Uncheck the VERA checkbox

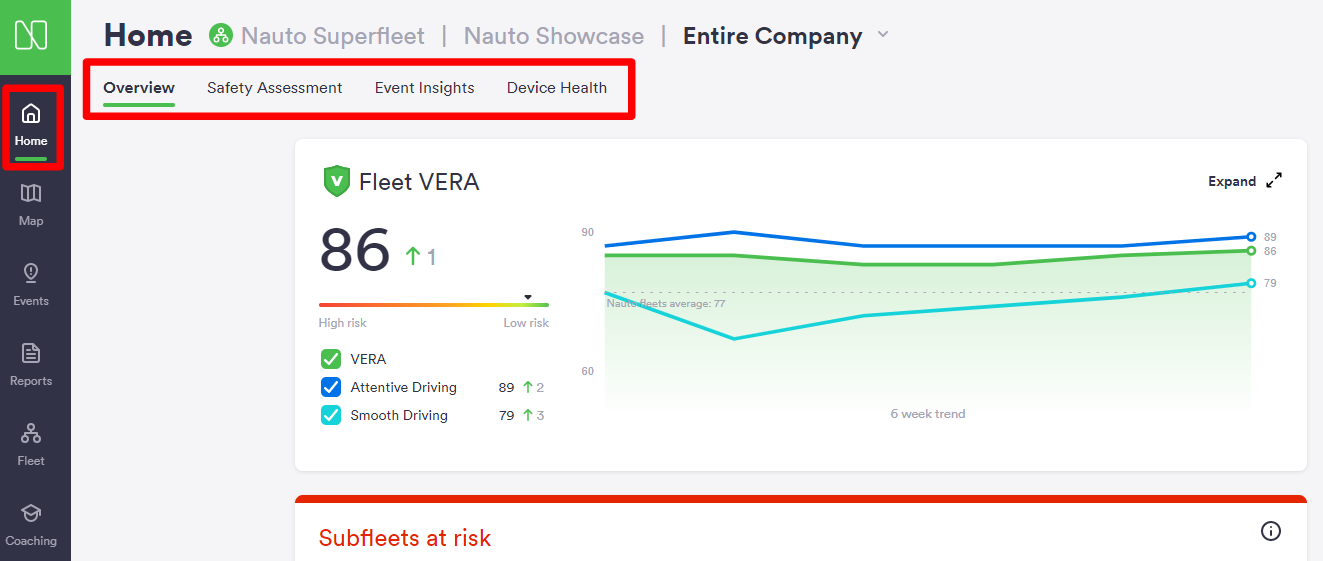pyautogui.click(x=331, y=359)
